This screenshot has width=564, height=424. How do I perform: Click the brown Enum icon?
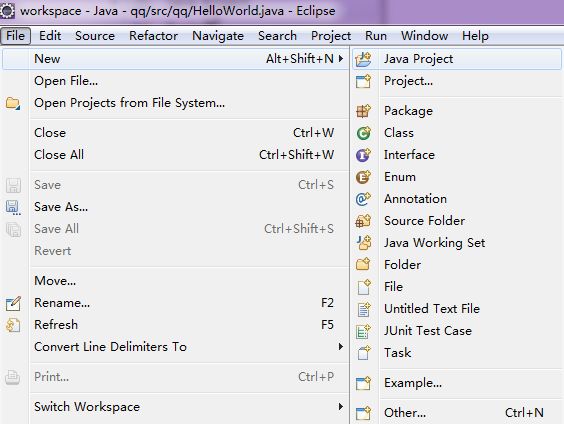click(x=363, y=177)
